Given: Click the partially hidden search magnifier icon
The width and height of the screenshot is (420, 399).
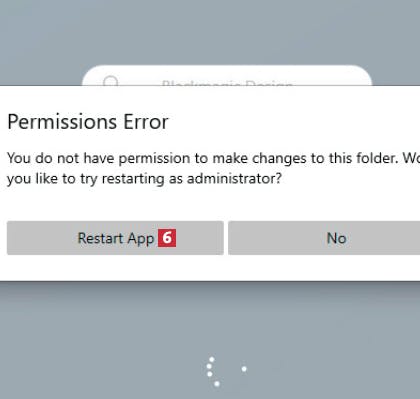Looking at the screenshot, I should (111, 81).
